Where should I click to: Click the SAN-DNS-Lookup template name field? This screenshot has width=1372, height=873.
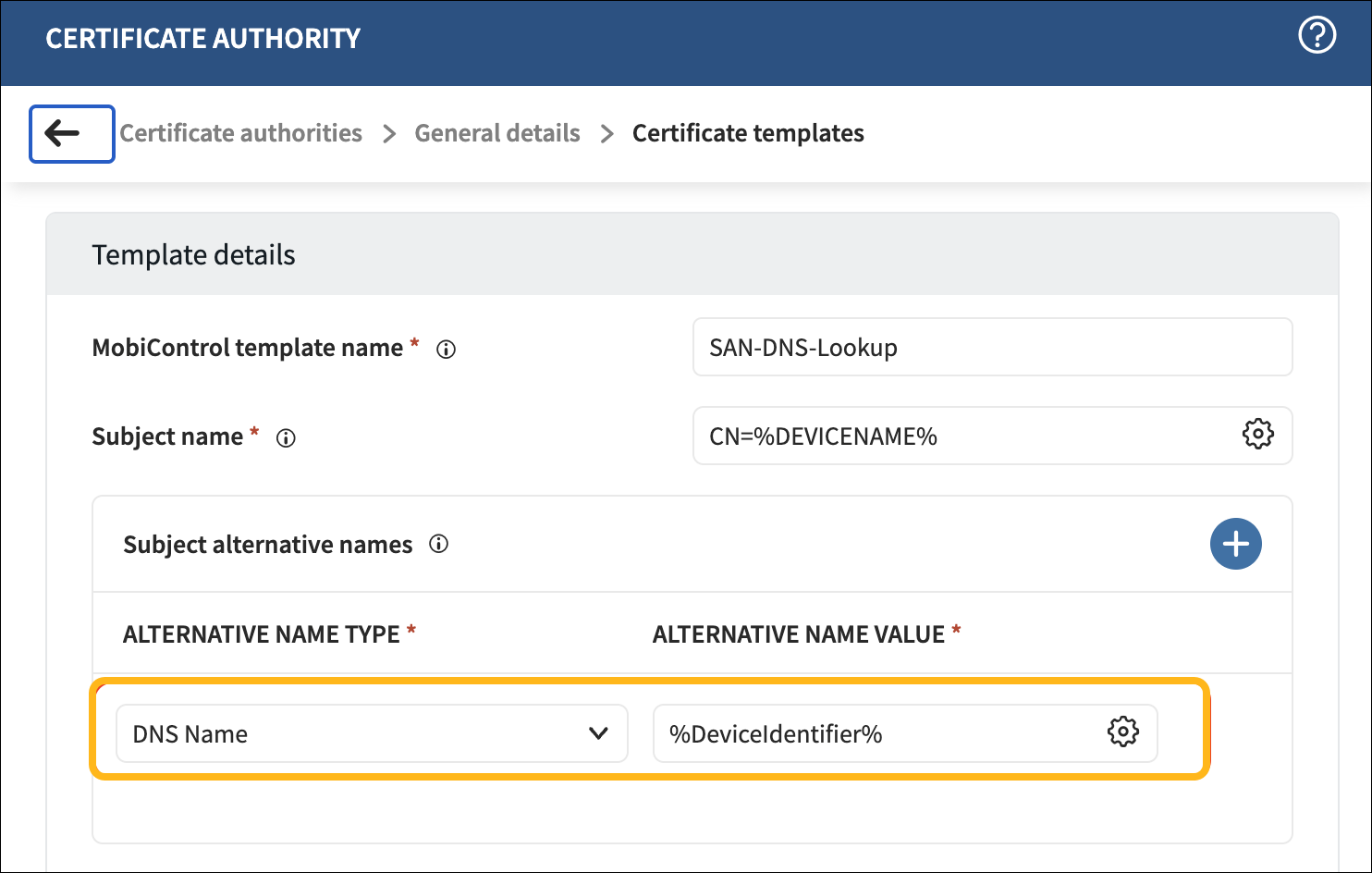[x=991, y=348]
